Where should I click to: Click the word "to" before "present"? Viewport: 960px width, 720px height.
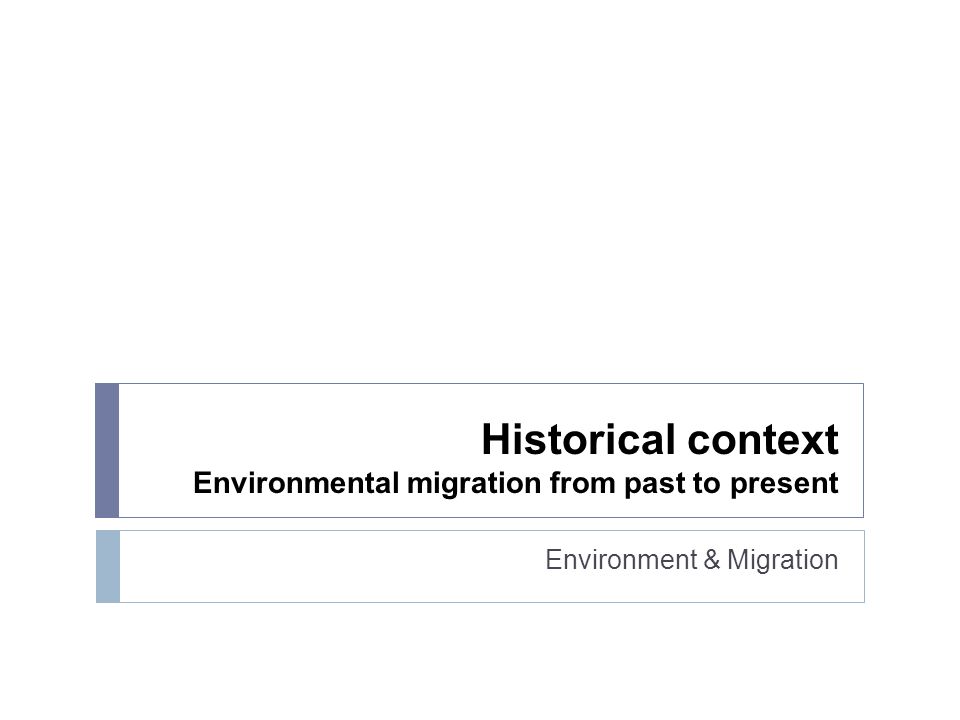coord(707,484)
